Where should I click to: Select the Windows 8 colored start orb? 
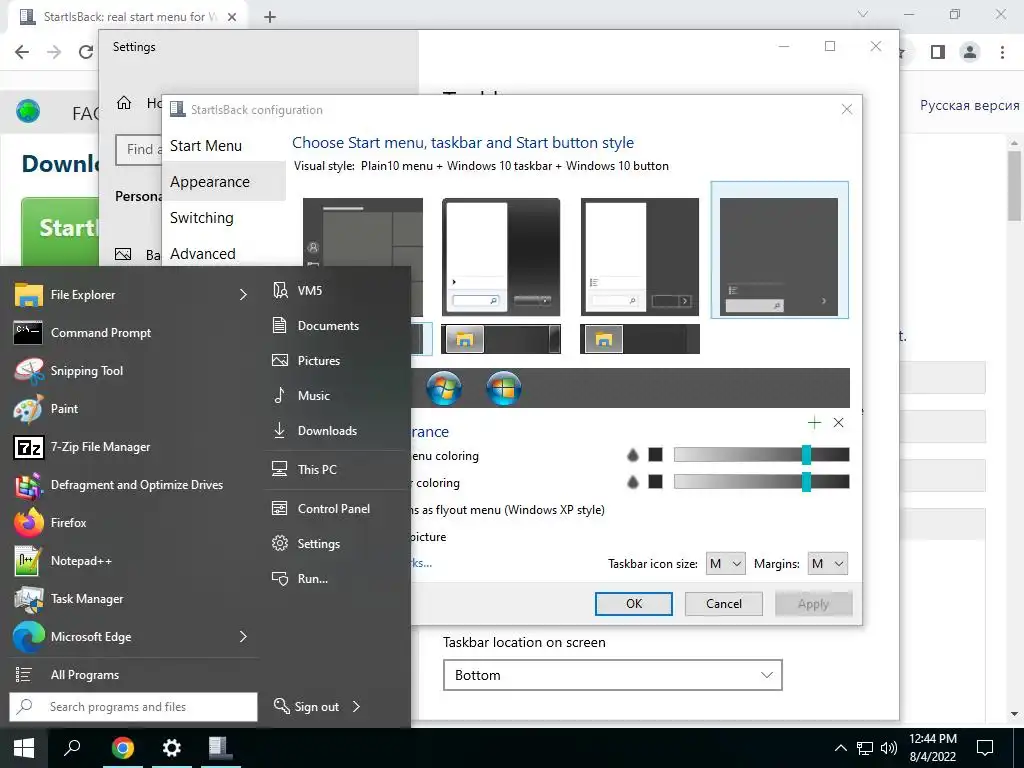tap(504, 388)
